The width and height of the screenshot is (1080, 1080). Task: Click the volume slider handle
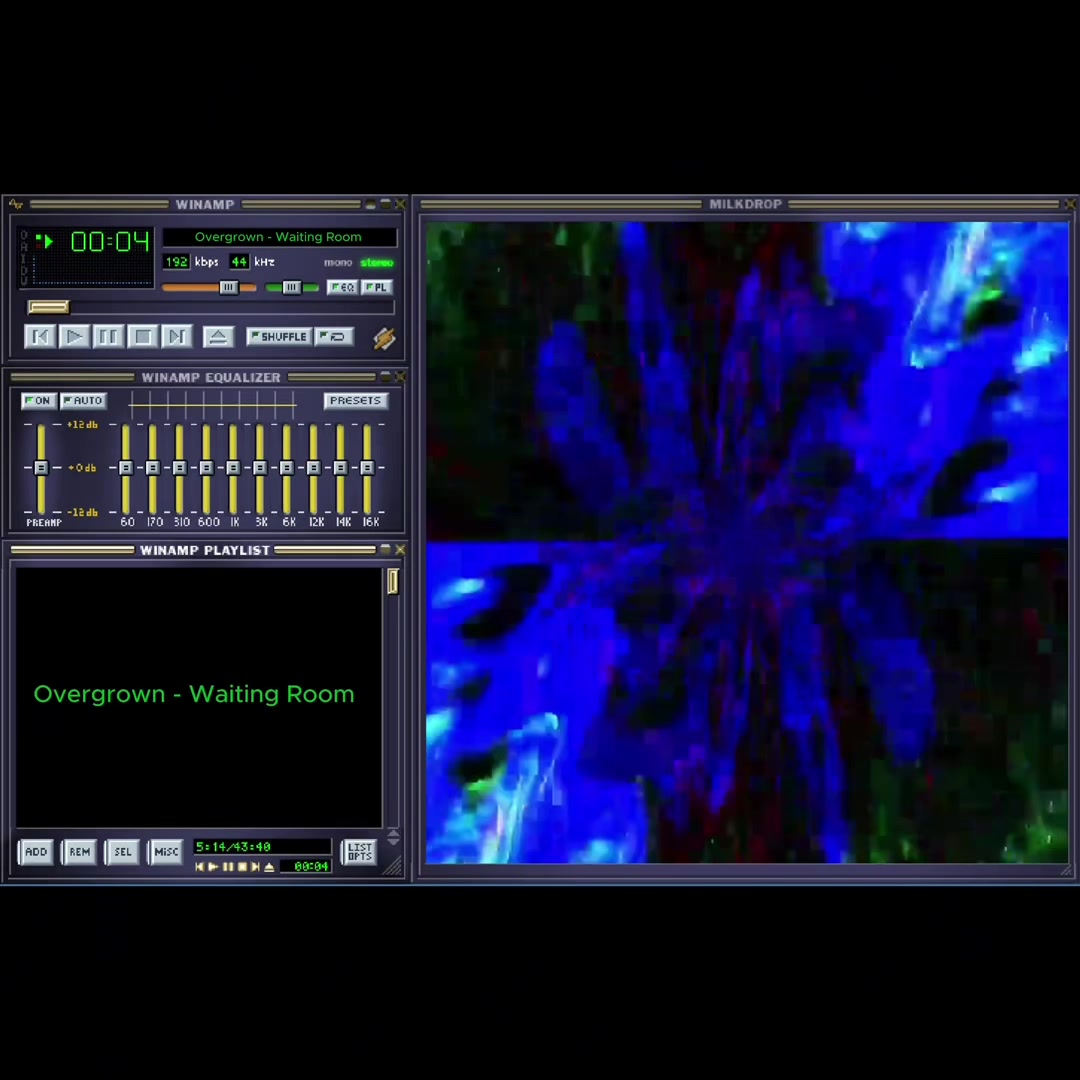229,287
